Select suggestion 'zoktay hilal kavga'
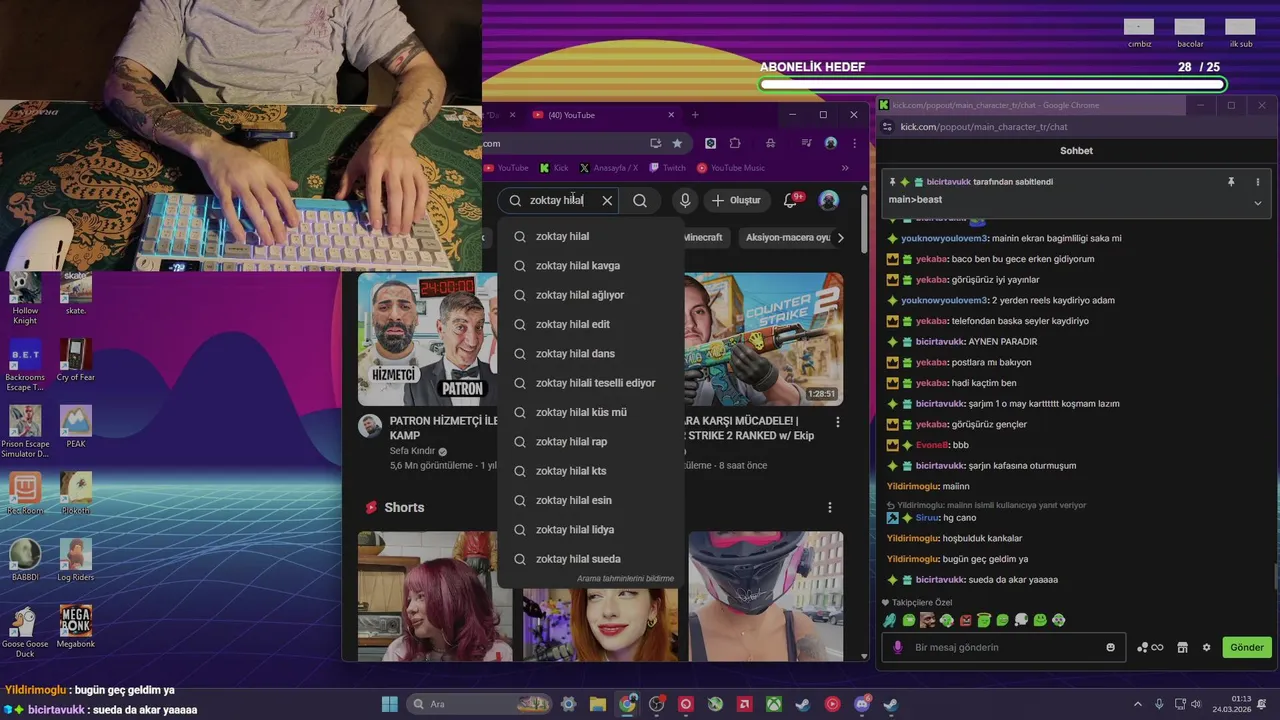Image resolution: width=1280 pixels, height=720 pixels. coord(590,266)
